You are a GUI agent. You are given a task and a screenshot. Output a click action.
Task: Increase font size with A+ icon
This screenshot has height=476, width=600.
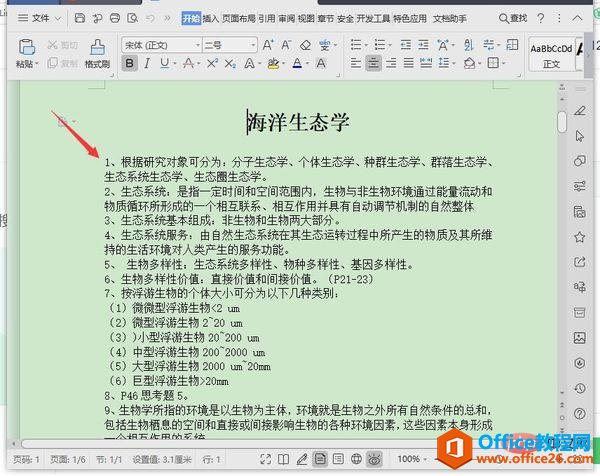(x=268, y=45)
